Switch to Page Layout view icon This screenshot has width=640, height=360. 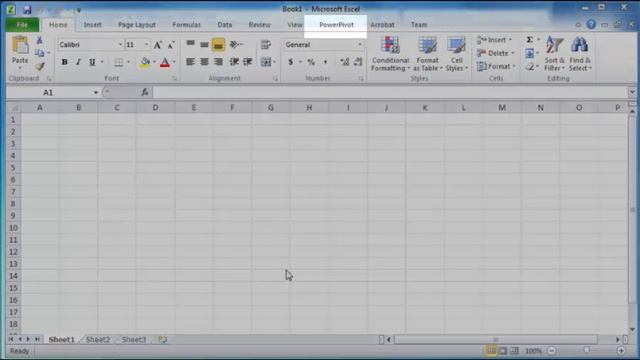point(502,351)
